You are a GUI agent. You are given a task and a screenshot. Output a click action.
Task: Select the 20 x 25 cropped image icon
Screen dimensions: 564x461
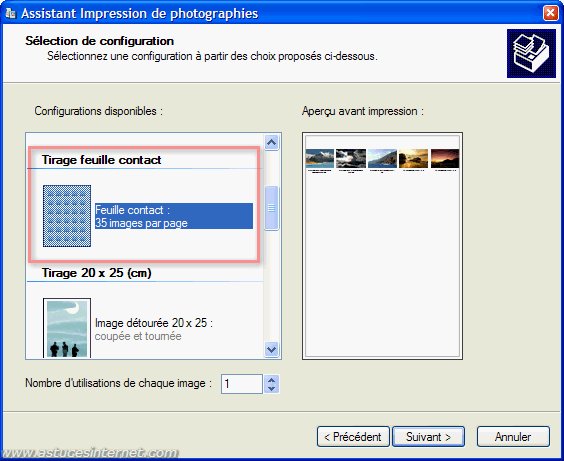67,328
